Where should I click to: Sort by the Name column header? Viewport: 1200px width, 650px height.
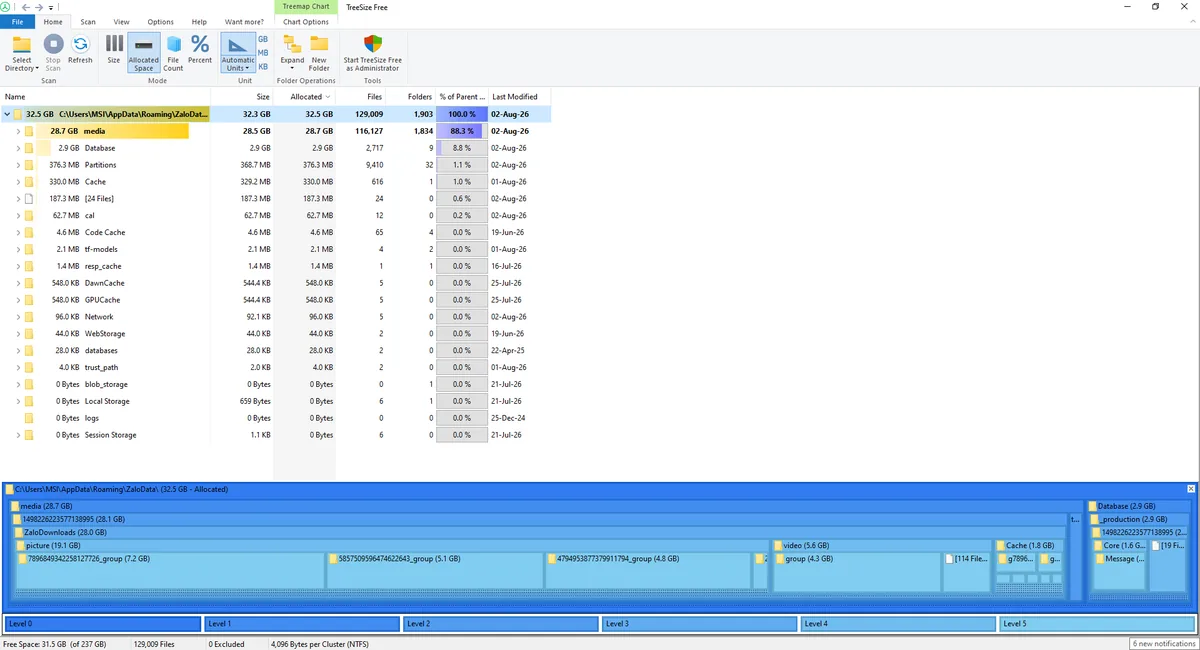pos(105,97)
